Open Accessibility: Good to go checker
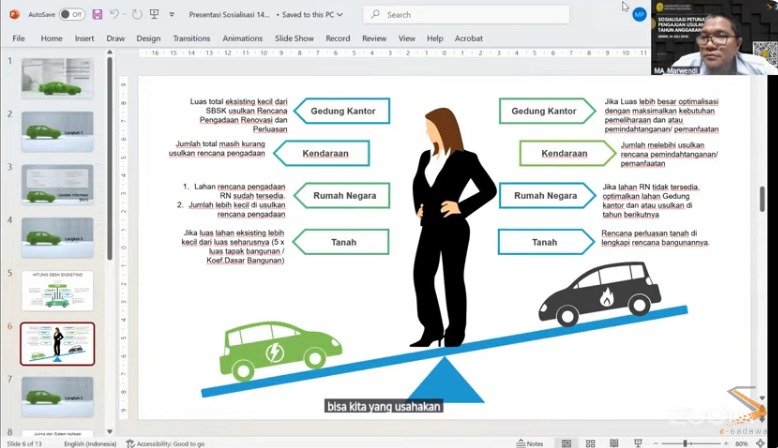The image size is (778, 448). [x=165, y=444]
